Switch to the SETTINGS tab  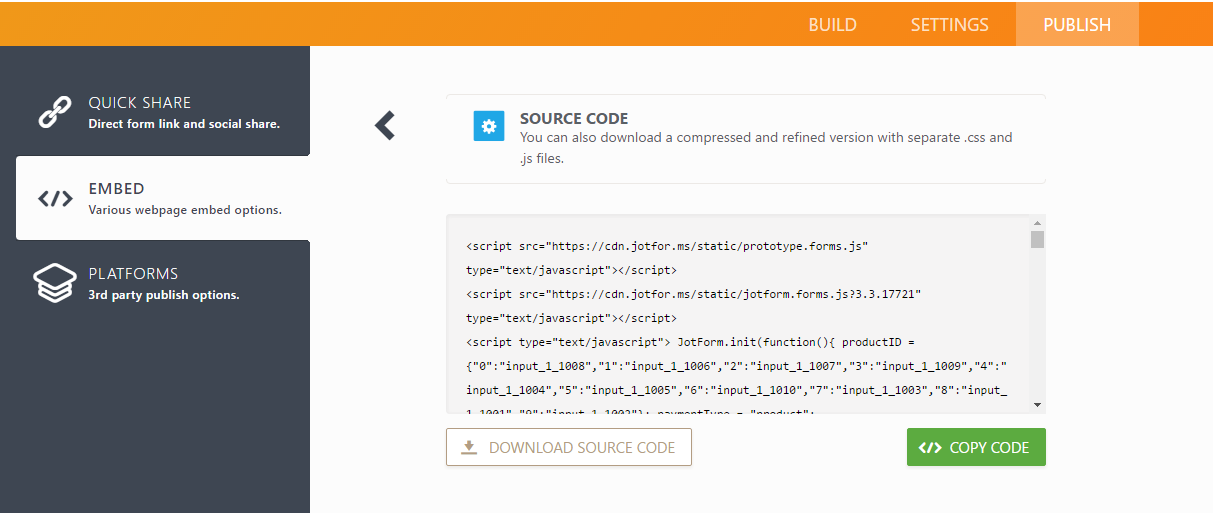coord(949,24)
